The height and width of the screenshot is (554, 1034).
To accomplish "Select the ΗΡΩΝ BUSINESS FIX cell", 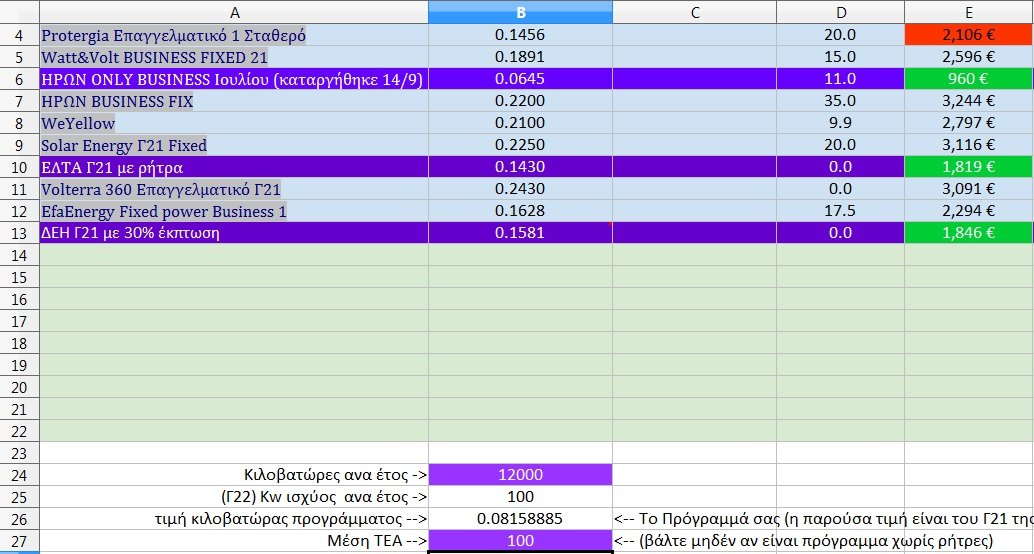I will (234, 101).
